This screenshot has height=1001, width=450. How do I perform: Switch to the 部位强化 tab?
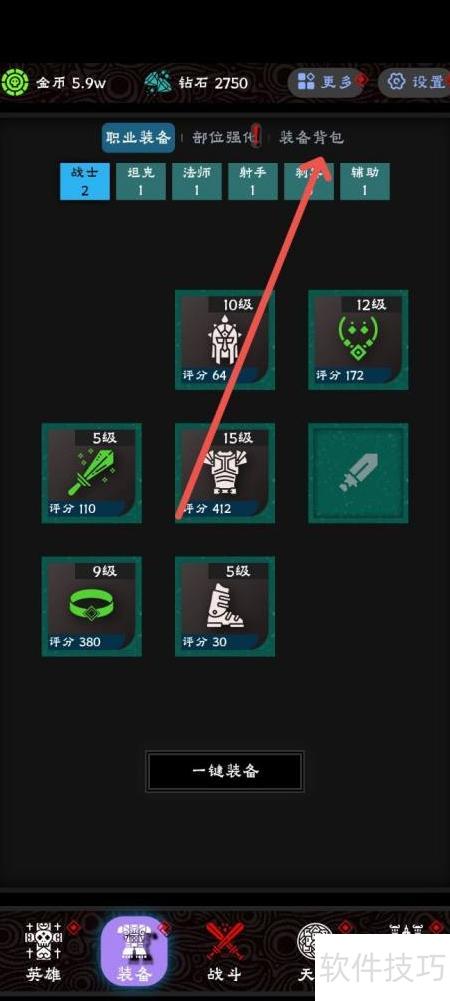coord(227,137)
